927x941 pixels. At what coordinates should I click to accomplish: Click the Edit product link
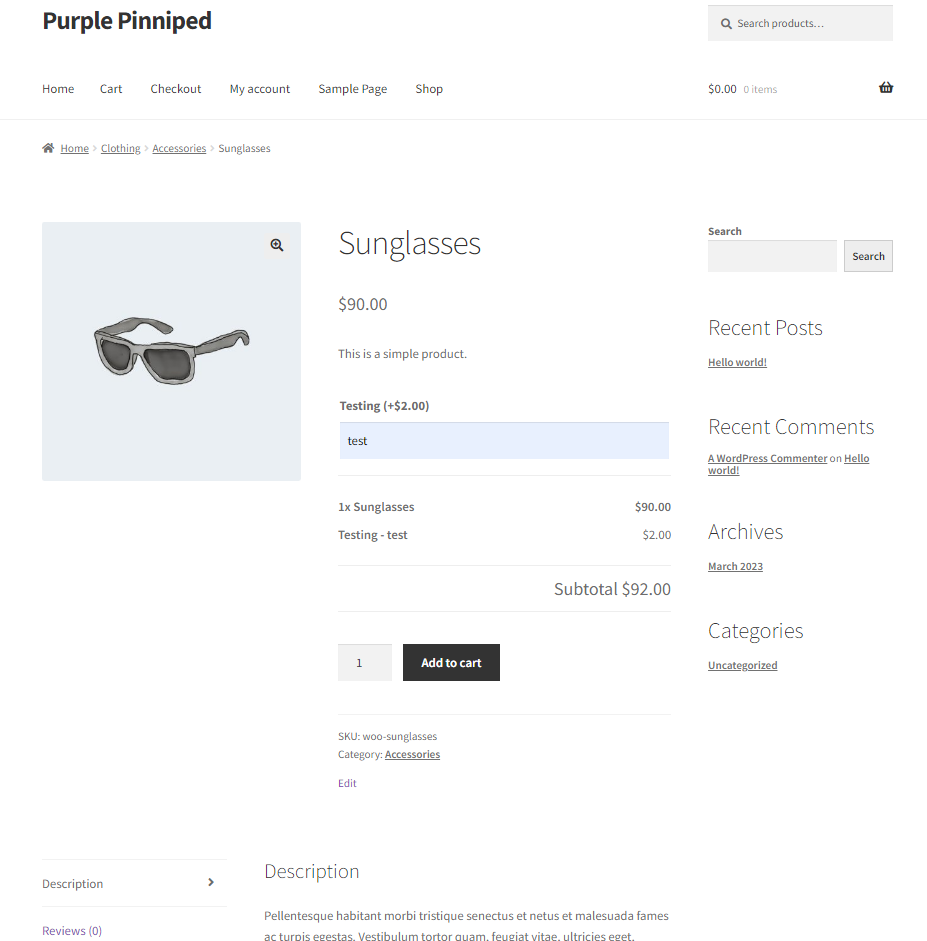coord(347,783)
